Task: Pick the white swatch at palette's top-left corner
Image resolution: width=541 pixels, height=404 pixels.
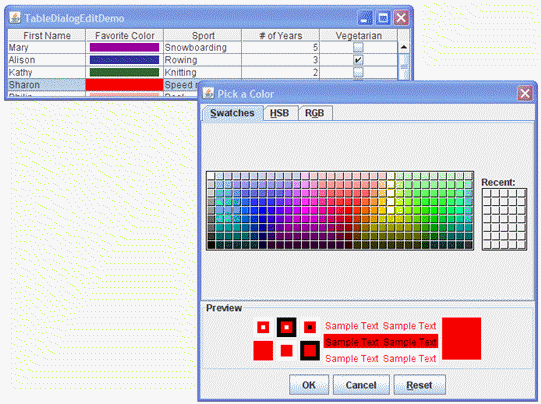Action: (x=211, y=176)
